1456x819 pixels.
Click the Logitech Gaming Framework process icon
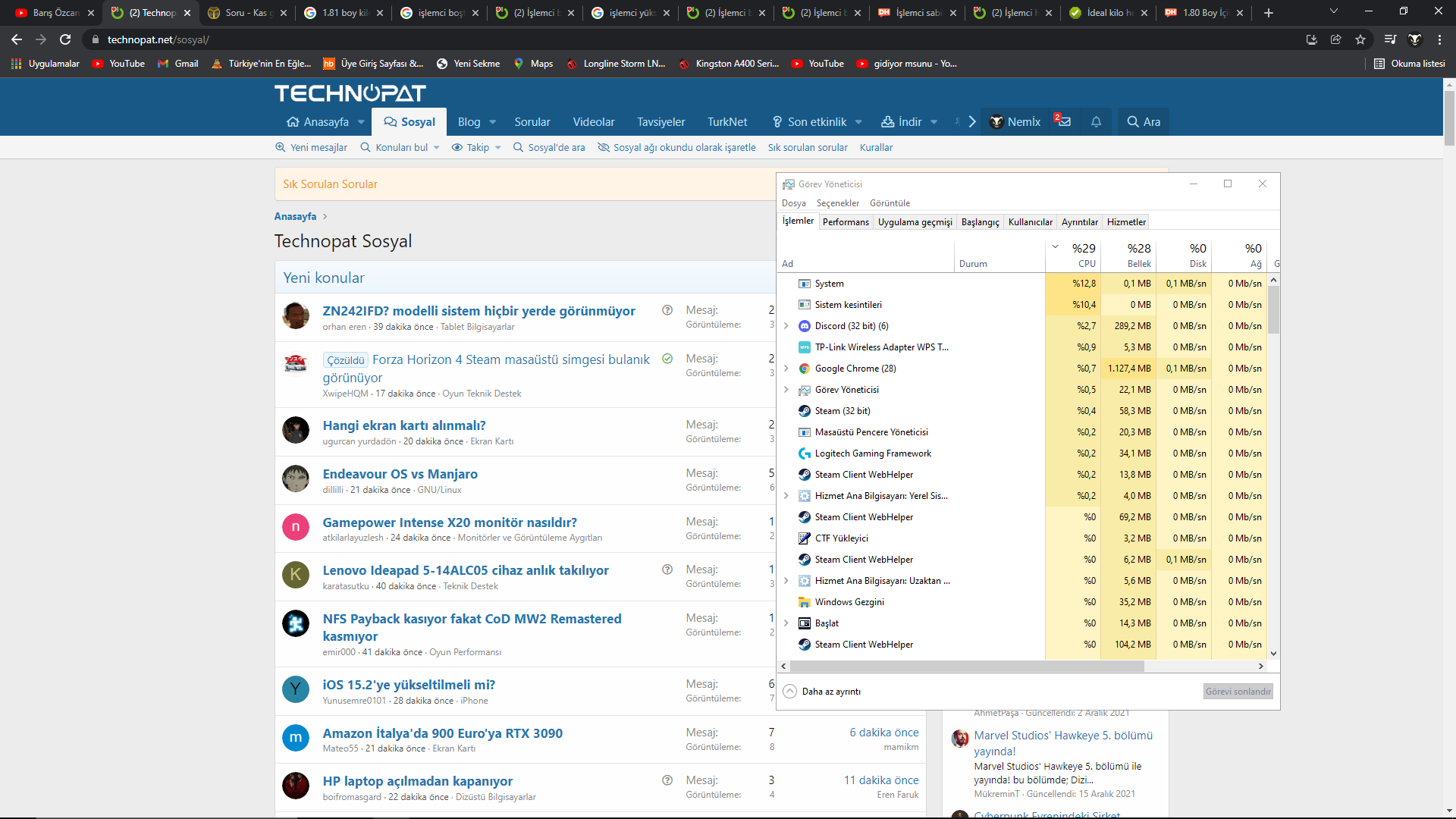coord(804,453)
